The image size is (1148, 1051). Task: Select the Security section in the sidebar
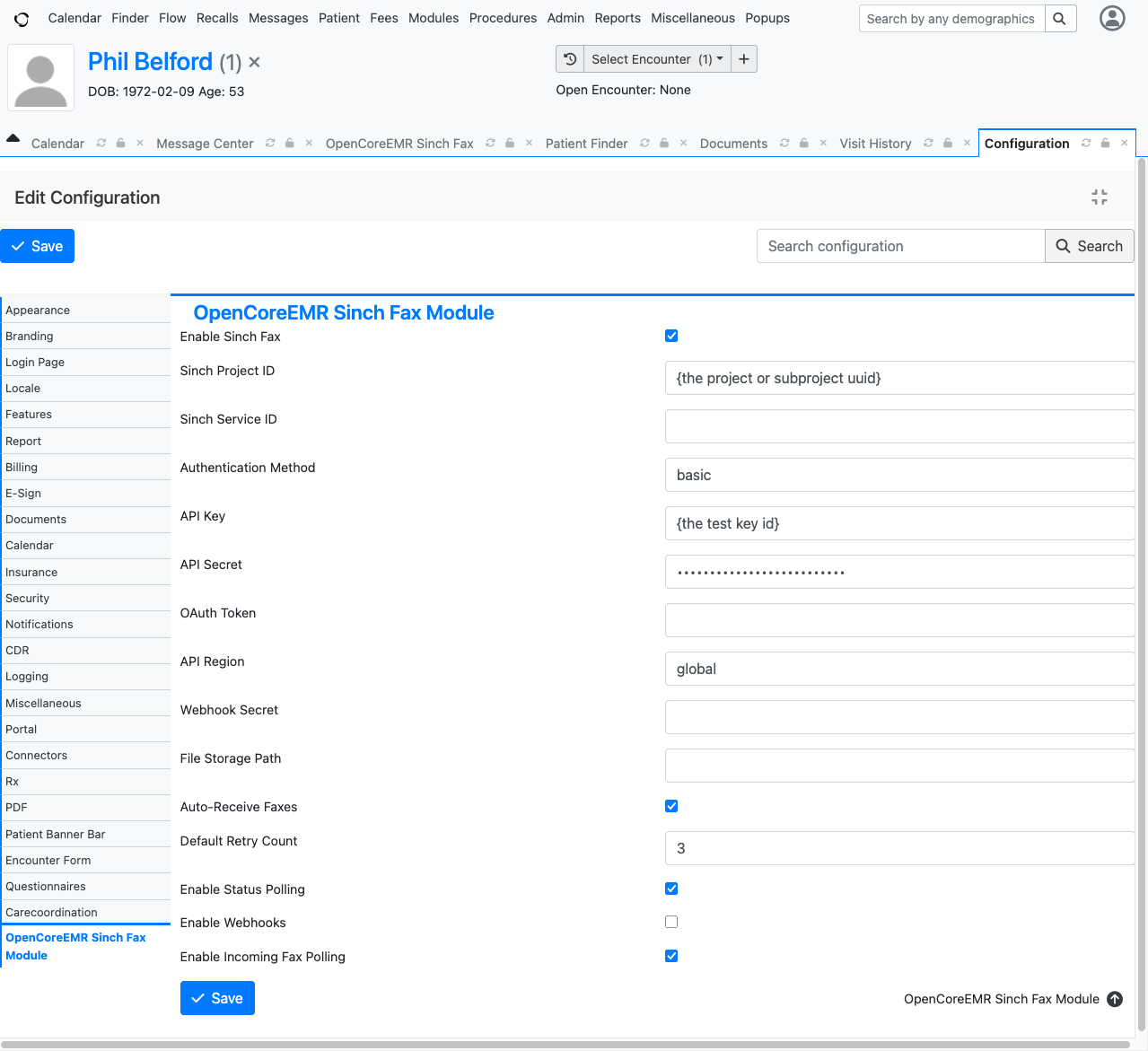point(27,598)
